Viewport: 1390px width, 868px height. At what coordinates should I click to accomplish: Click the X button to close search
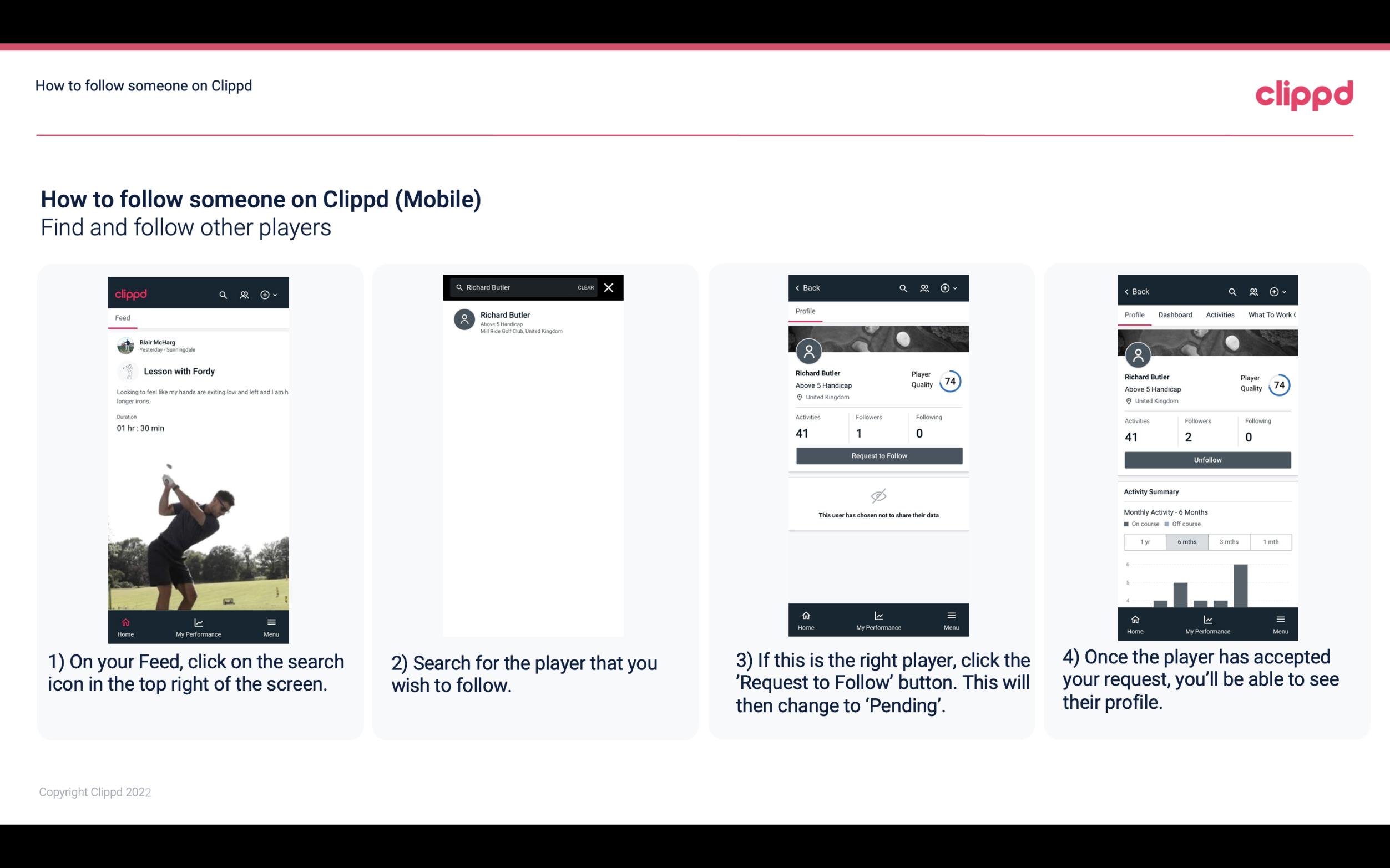coord(609,287)
